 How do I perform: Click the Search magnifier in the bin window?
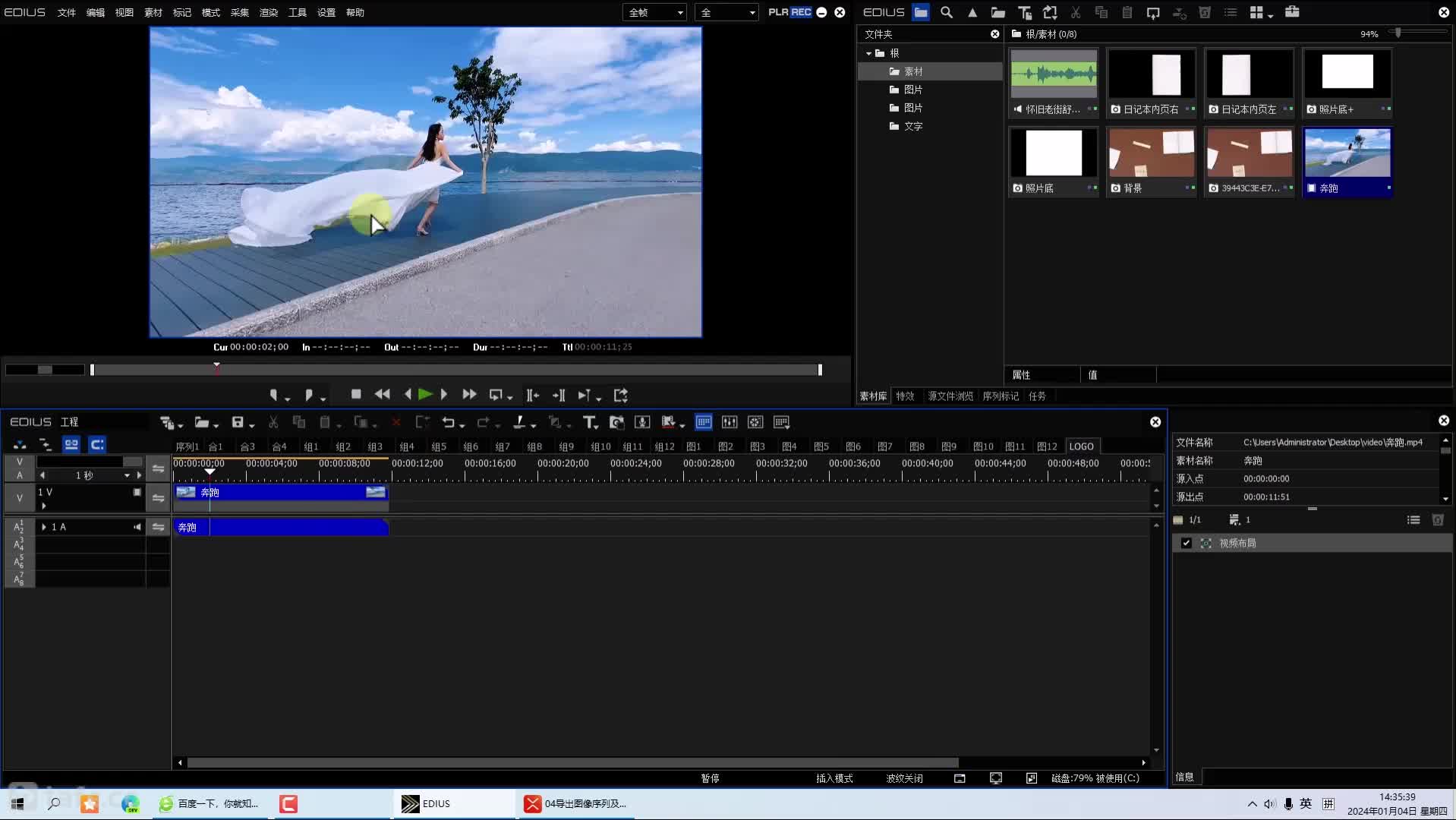pos(947,12)
